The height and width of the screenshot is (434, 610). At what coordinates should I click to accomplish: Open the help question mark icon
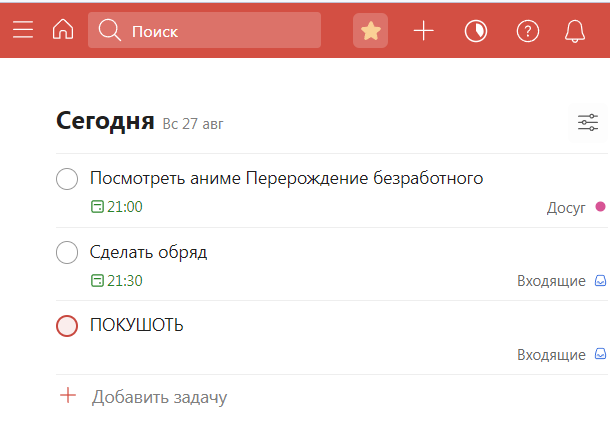point(527,31)
